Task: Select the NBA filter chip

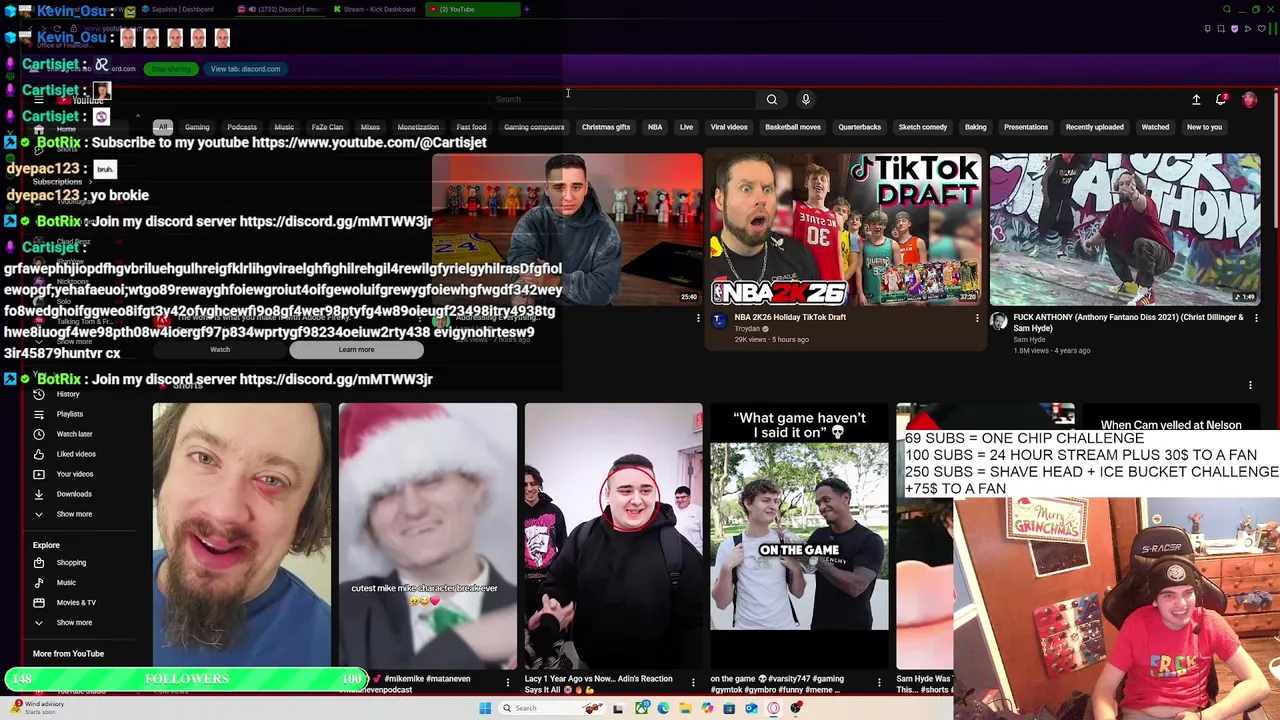Action: (x=655, y=127)
